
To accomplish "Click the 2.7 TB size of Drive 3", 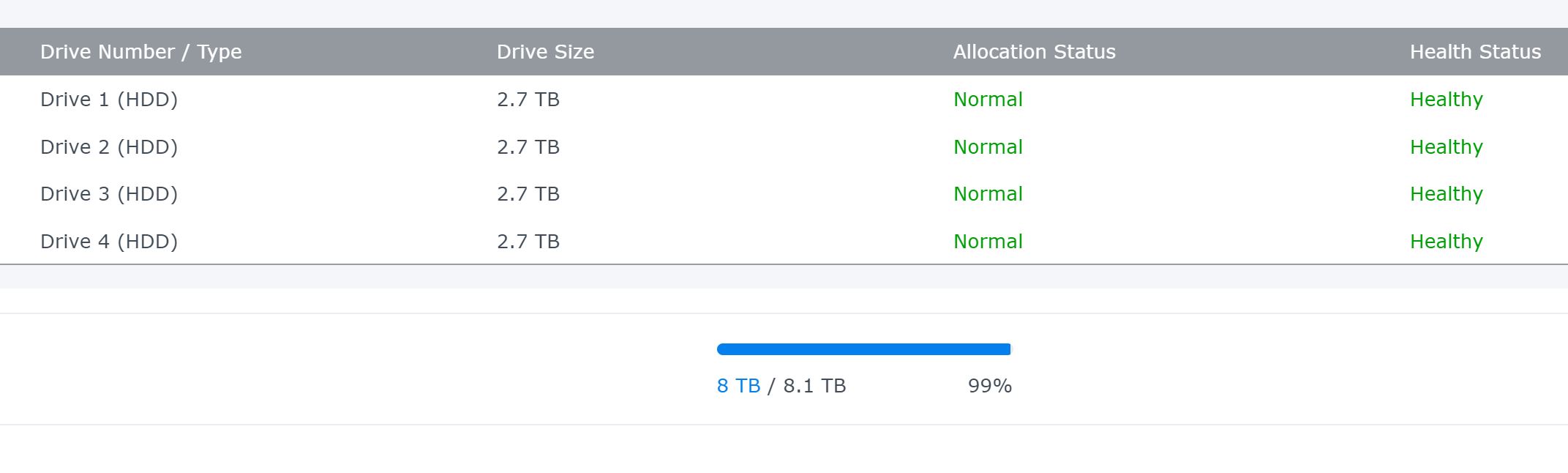I will coord(528,193).
